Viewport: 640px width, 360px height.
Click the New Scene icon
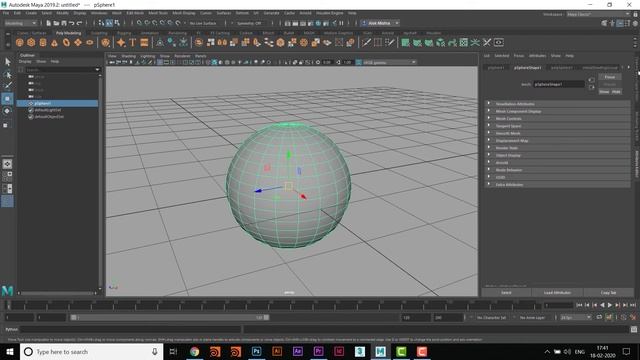click(x=49, y=23)
